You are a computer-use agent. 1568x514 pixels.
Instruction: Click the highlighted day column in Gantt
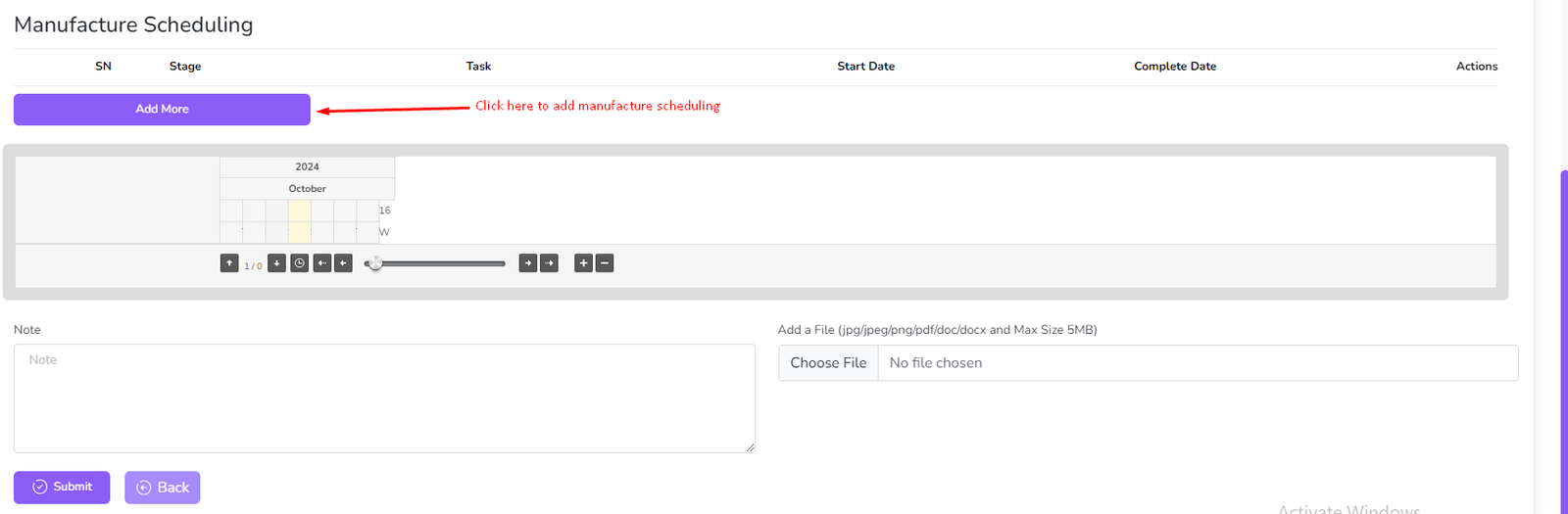coord(299,221)
